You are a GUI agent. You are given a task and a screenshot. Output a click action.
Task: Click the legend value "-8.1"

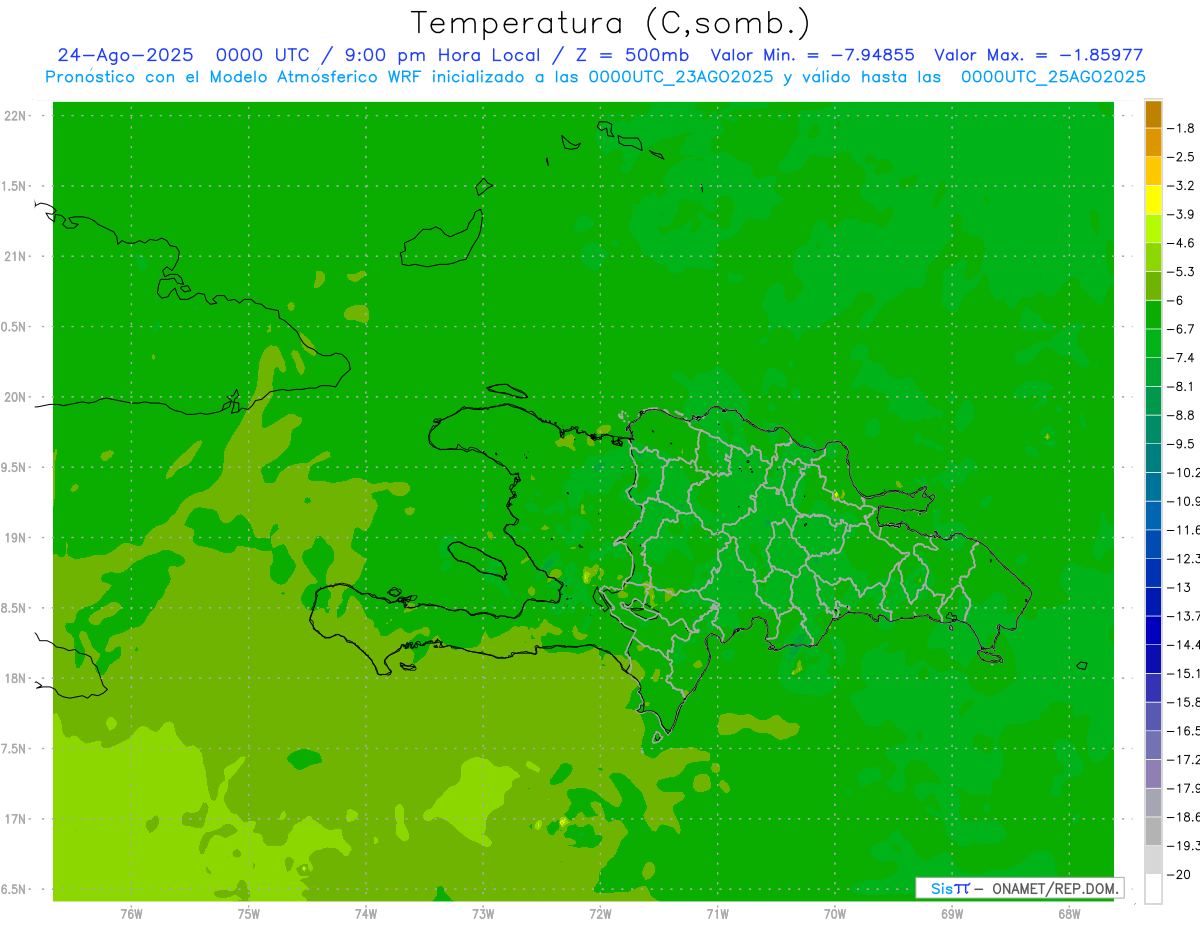1182,386
